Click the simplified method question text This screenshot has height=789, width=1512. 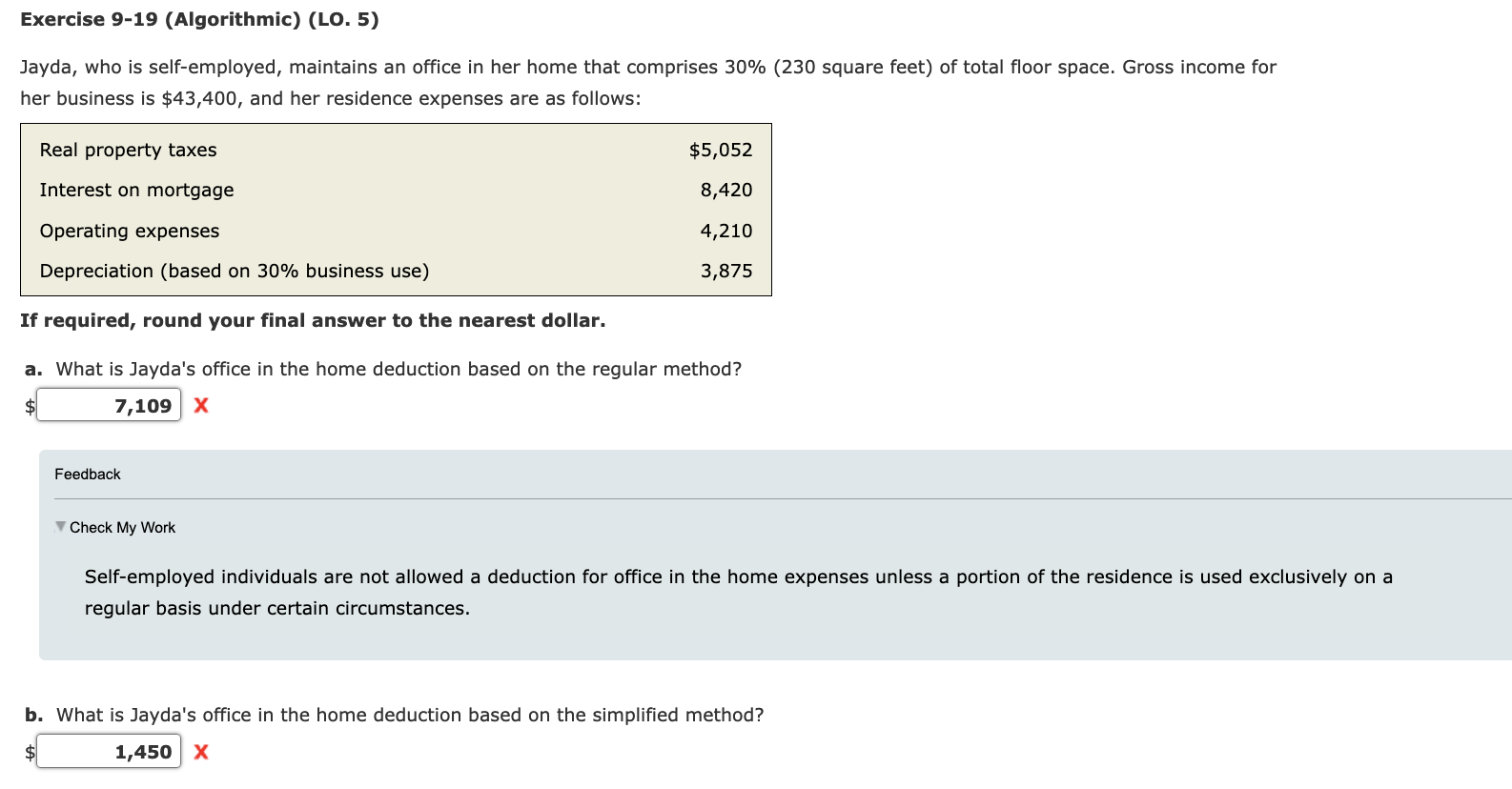(x=410, y=716)
